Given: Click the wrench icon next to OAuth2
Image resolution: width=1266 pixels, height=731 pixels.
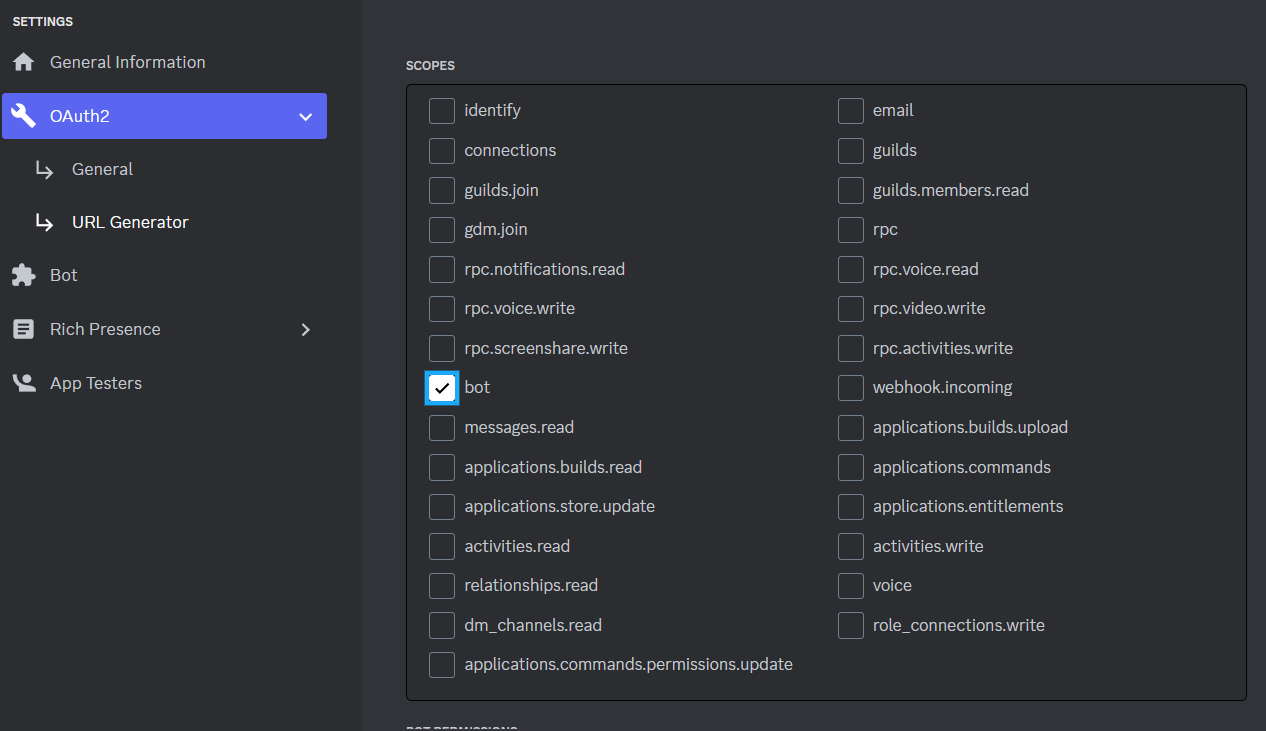Looking at the screenshot, I should (23, 116).
